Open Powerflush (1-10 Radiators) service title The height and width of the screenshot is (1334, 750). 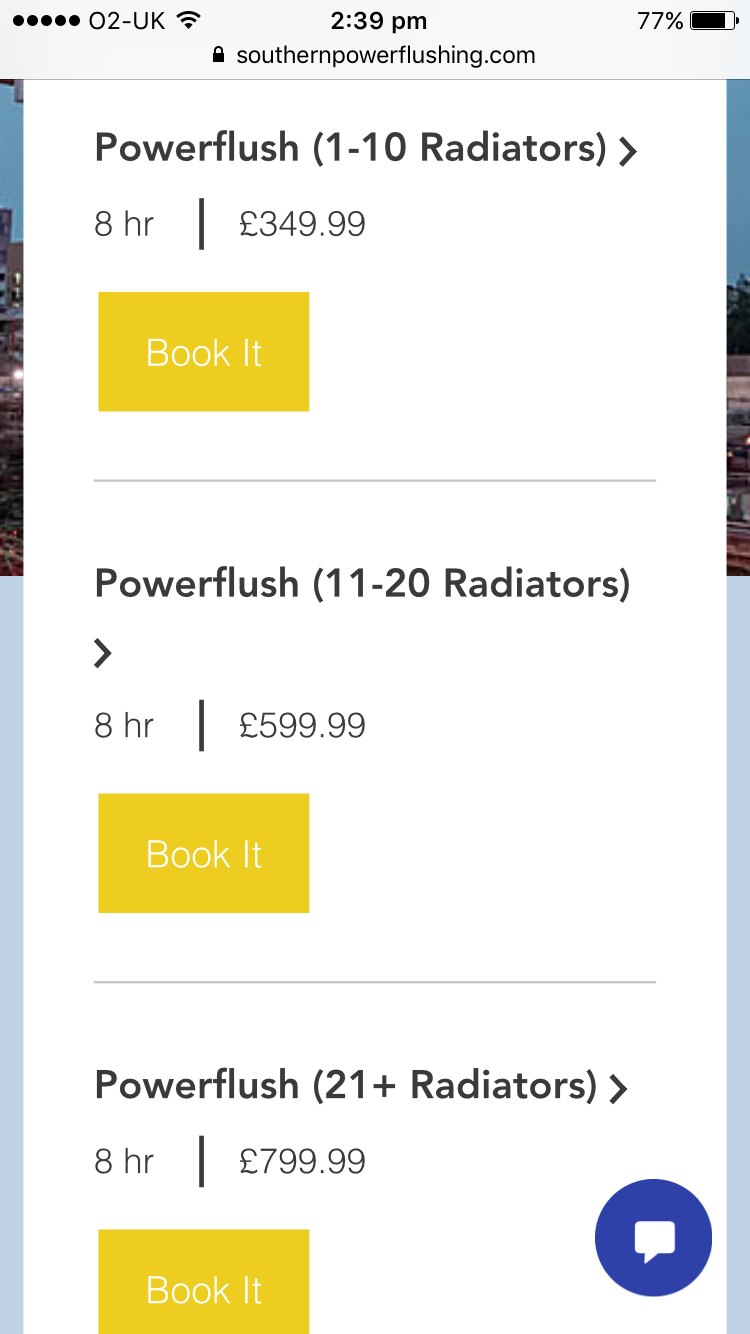tap(351, 148)
